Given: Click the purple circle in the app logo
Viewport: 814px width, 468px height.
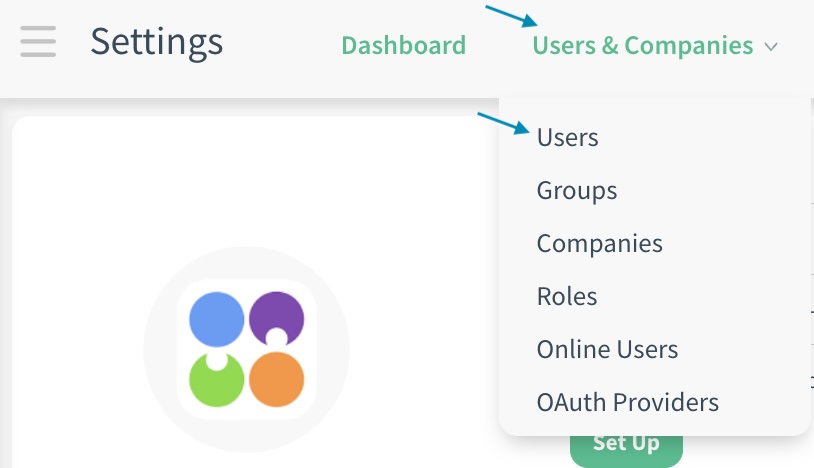Looking at the screenshot, I should pyautogui.click(x=277, y=315).
